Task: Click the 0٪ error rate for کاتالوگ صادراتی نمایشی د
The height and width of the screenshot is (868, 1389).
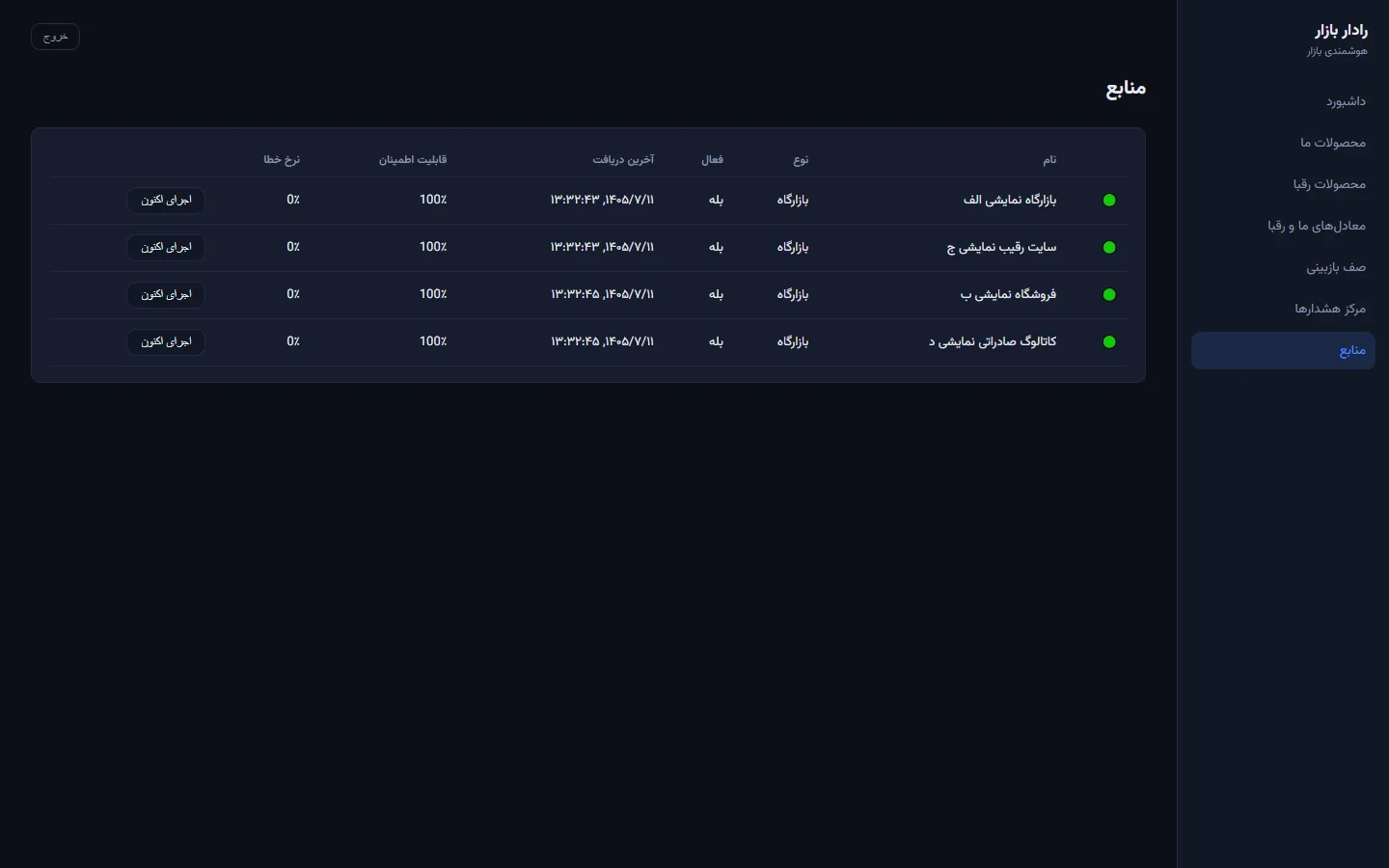Action: coord(293,341)
